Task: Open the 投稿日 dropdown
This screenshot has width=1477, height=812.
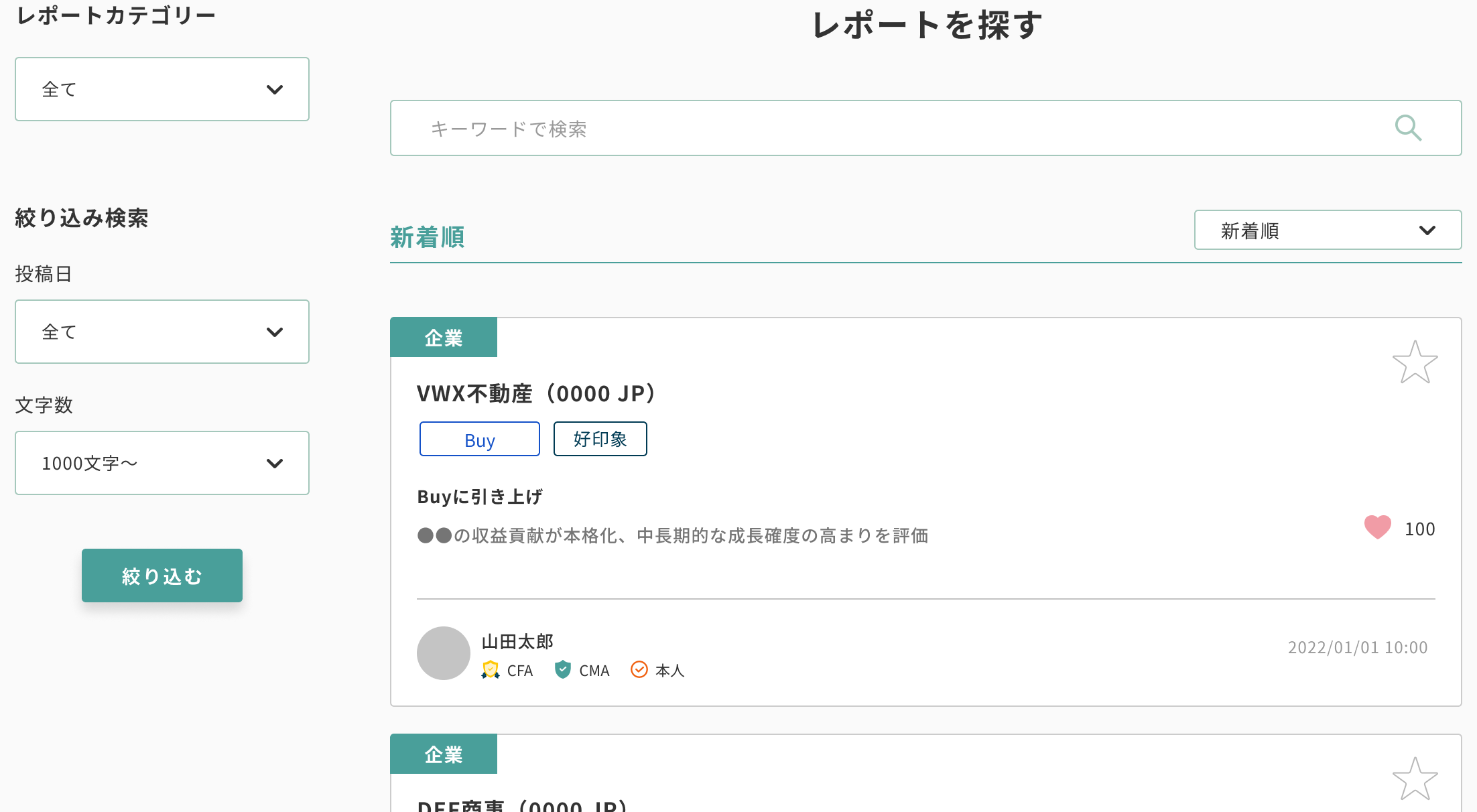Action: point(162,332)
